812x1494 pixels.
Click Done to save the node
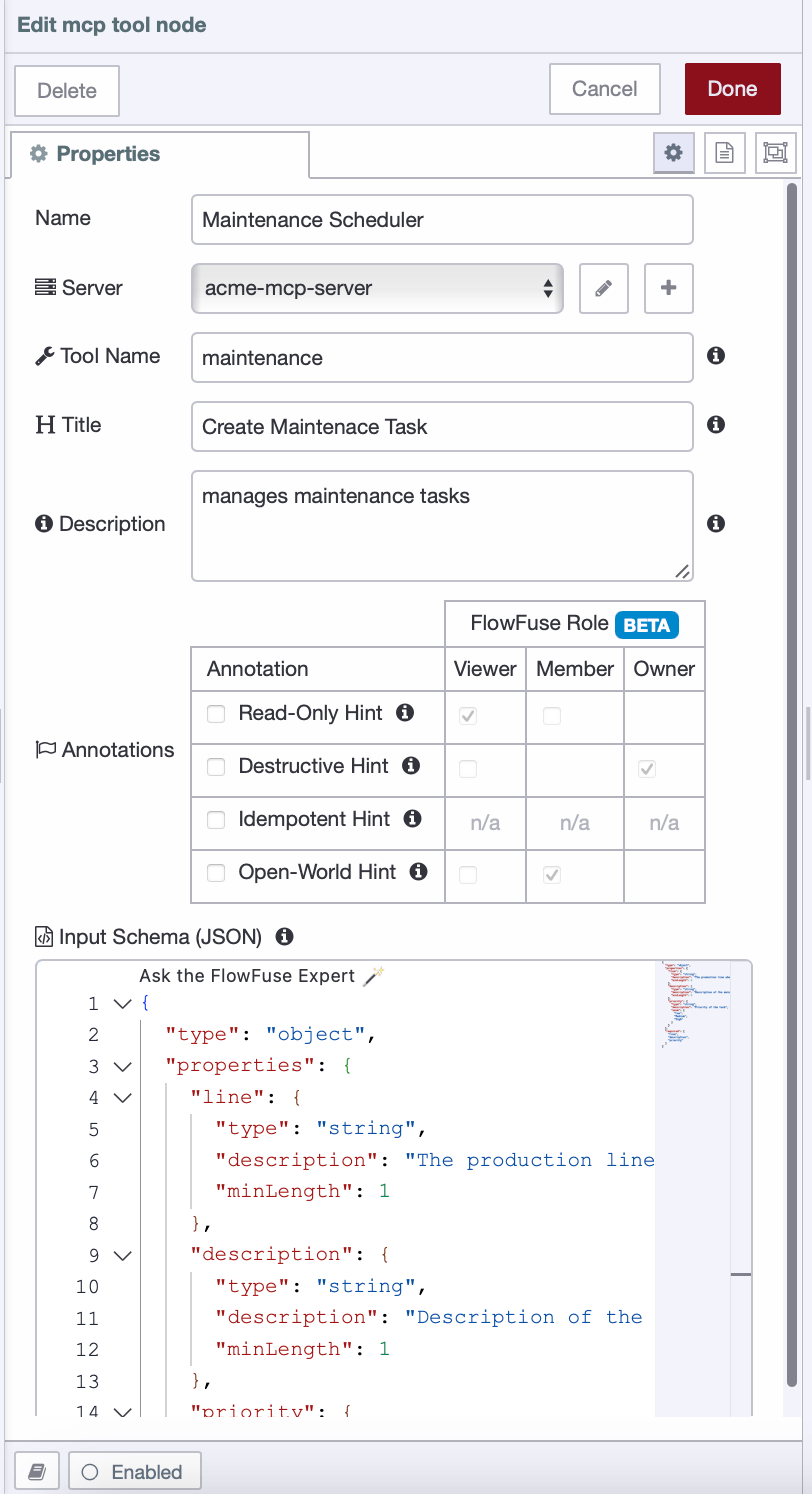[732, 89]
